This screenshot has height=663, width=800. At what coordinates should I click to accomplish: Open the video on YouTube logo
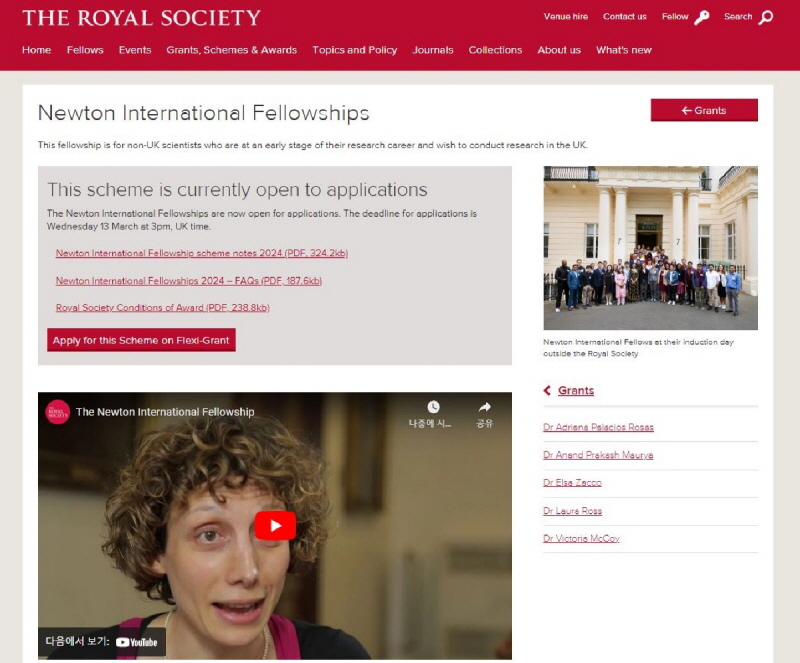click(x=137, y=642)
